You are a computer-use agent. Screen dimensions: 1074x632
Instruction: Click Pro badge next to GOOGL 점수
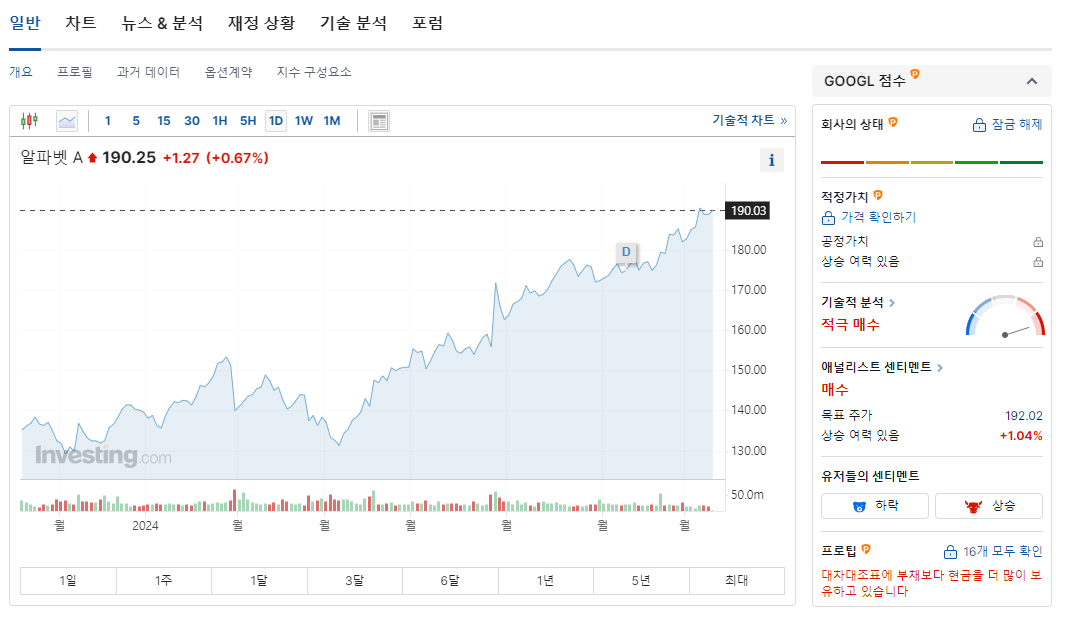(x=915, y=74)
